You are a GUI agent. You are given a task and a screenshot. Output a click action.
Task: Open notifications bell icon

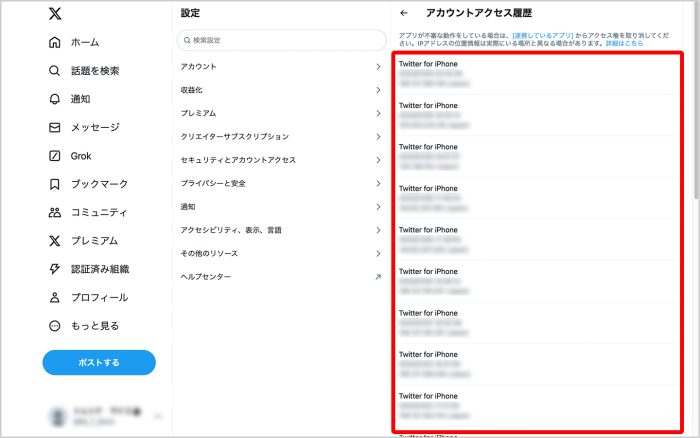click(x=55, y=99)
